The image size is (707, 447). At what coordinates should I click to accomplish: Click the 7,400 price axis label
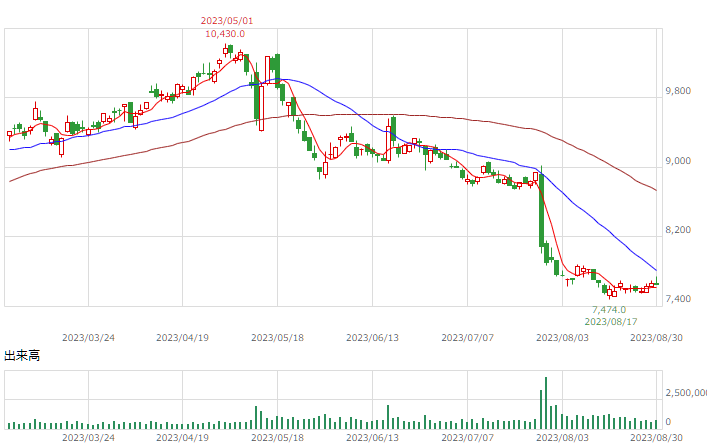point(678,299)
